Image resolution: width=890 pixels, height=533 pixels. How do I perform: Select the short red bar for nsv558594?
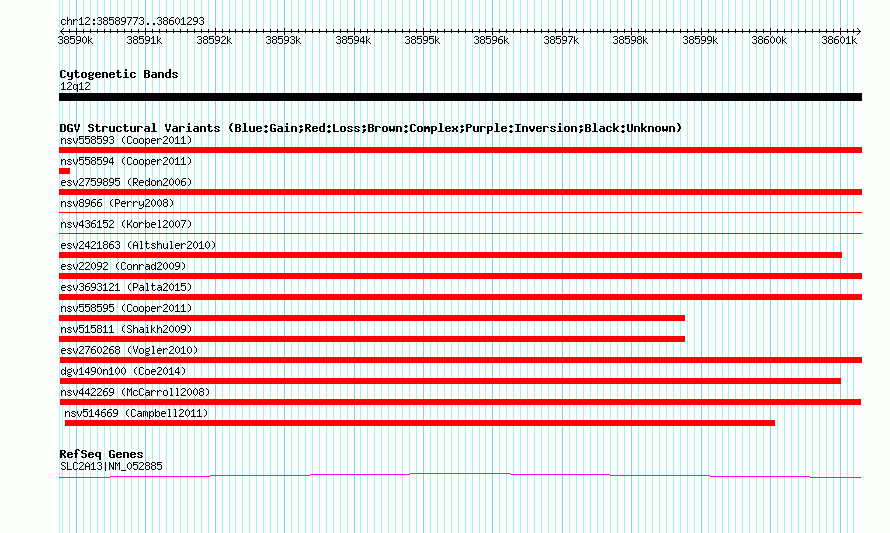(x=64, y=171)
